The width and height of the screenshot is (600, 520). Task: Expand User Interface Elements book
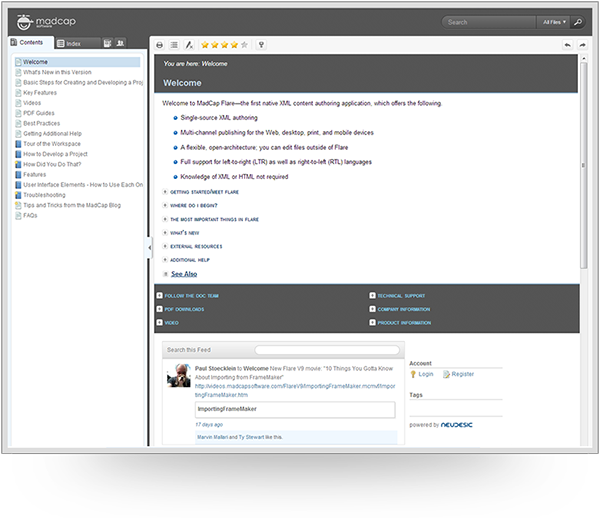click(79, 185)
